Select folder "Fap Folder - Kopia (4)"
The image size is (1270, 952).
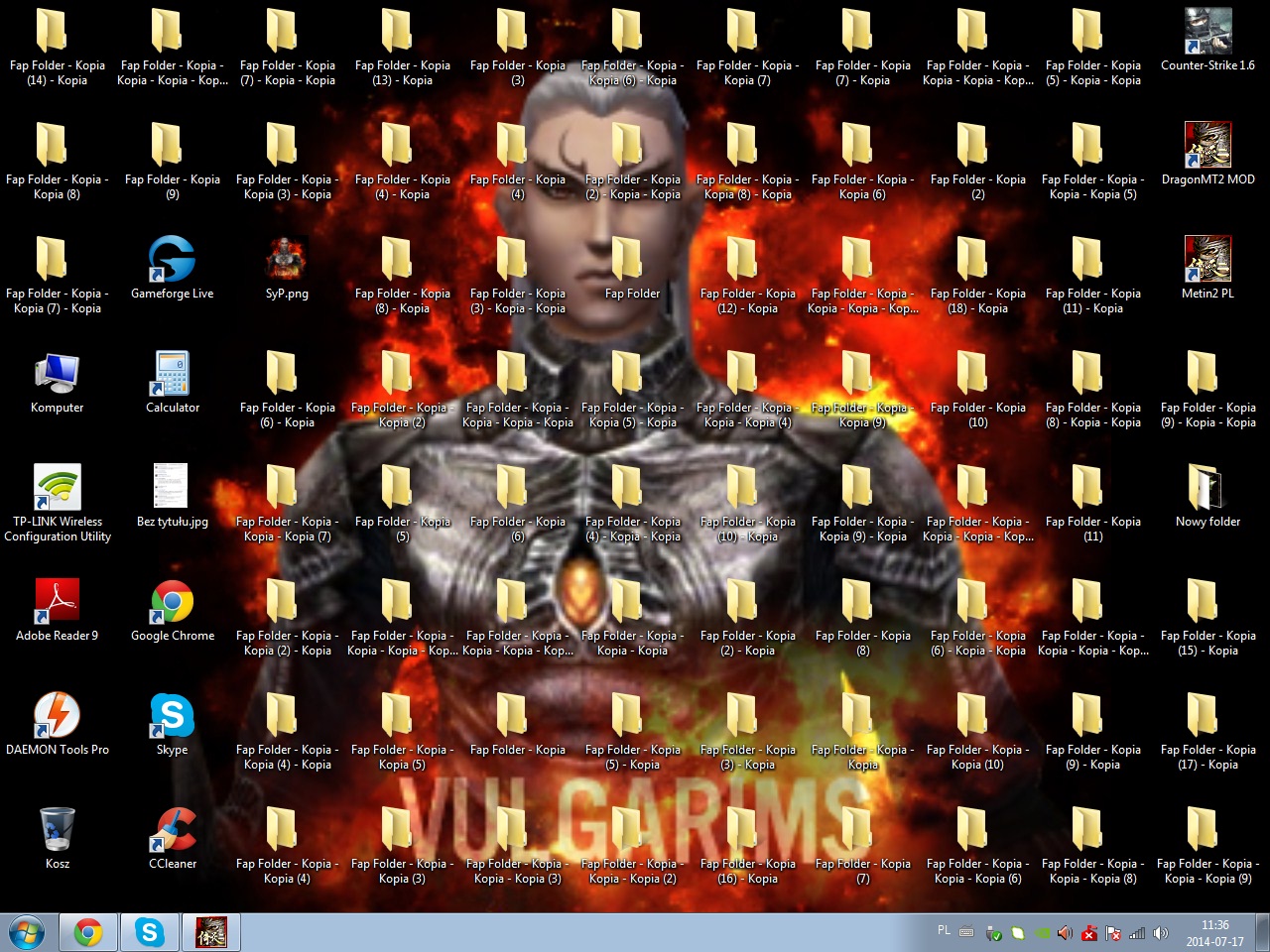[x=517, y=161]
